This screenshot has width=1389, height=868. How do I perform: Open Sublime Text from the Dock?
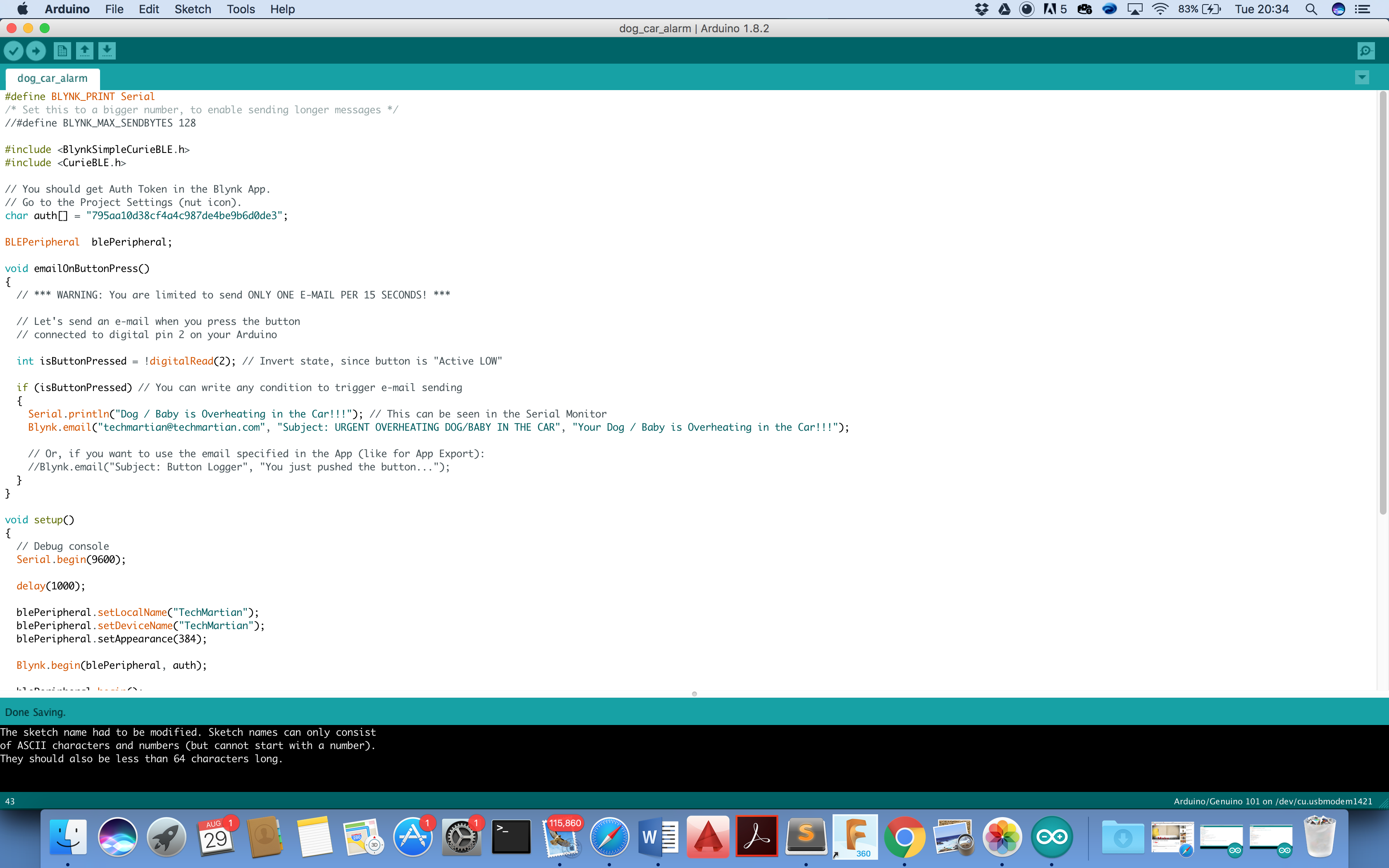pyautogui.click(x=806, y=837)
